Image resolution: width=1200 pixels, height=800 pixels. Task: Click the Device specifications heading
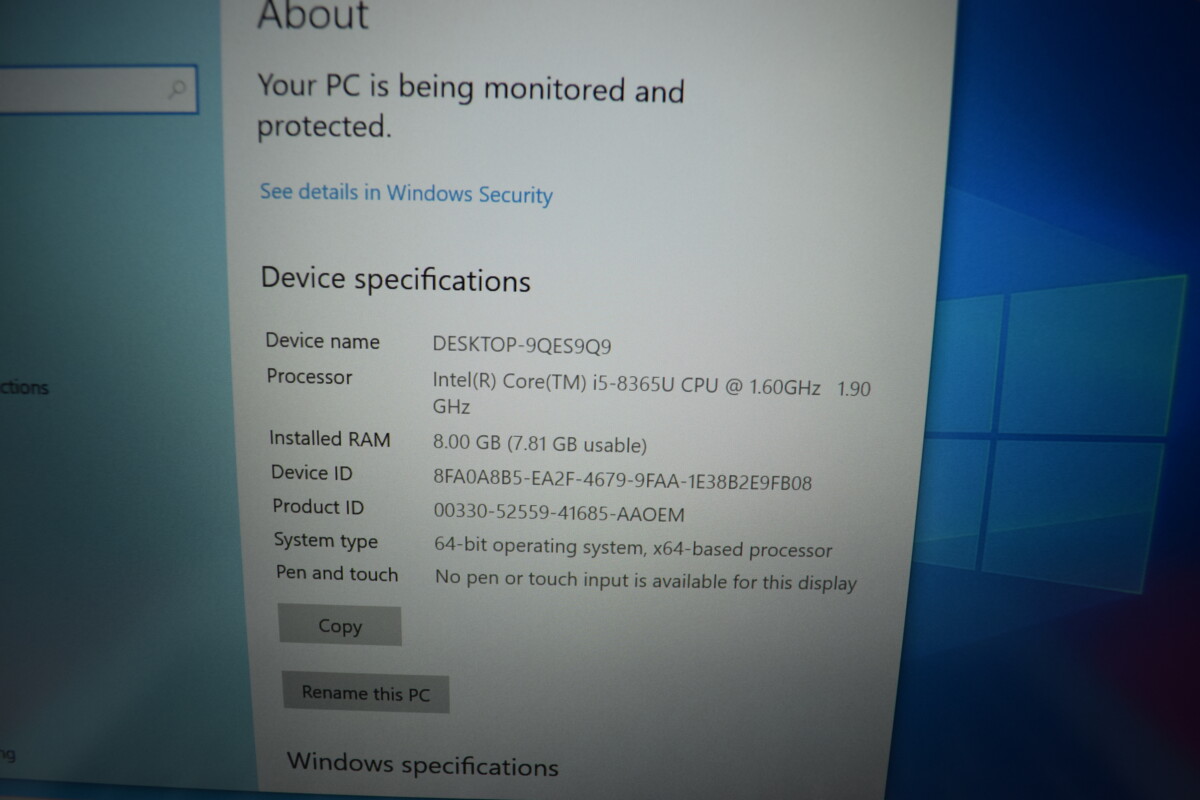tap(395, 279)
